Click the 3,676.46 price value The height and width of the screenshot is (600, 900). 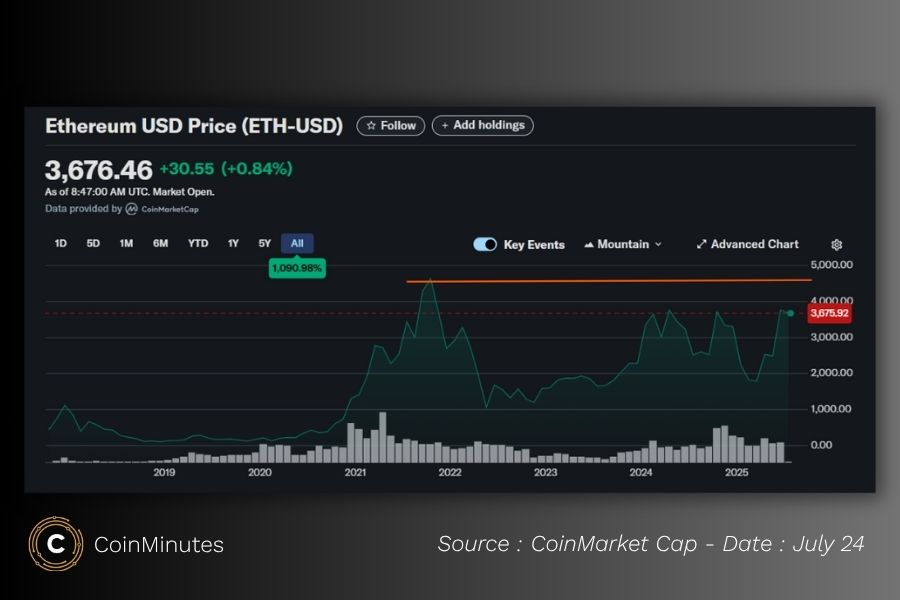(99, 170)
